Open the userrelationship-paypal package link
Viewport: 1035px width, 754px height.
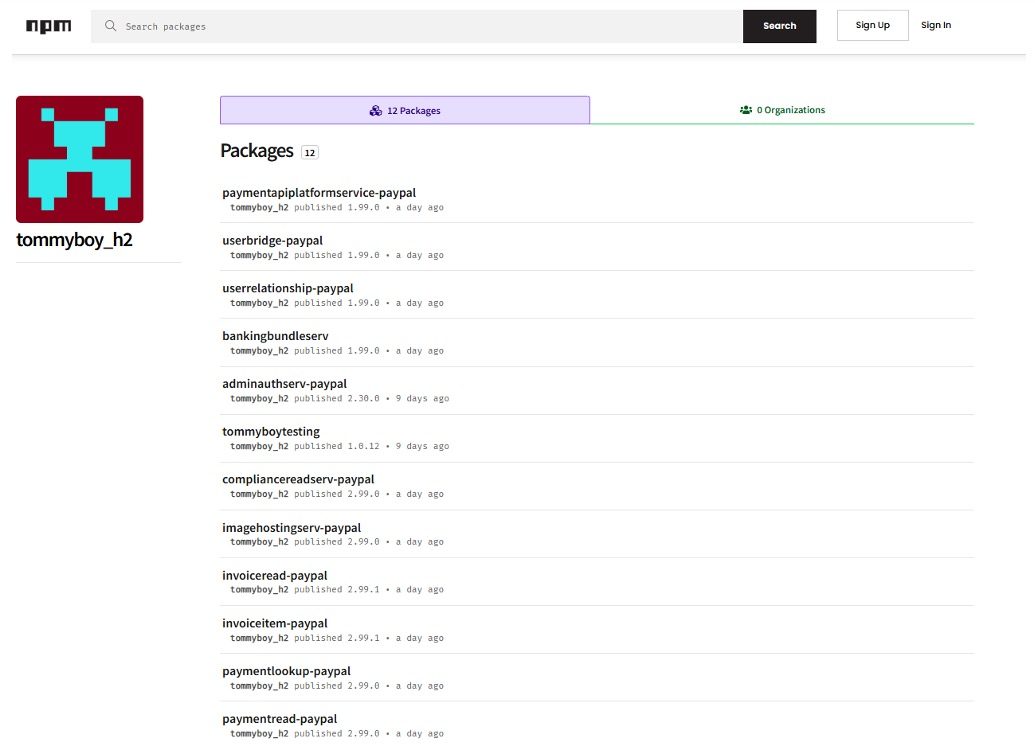coord(288,289)
